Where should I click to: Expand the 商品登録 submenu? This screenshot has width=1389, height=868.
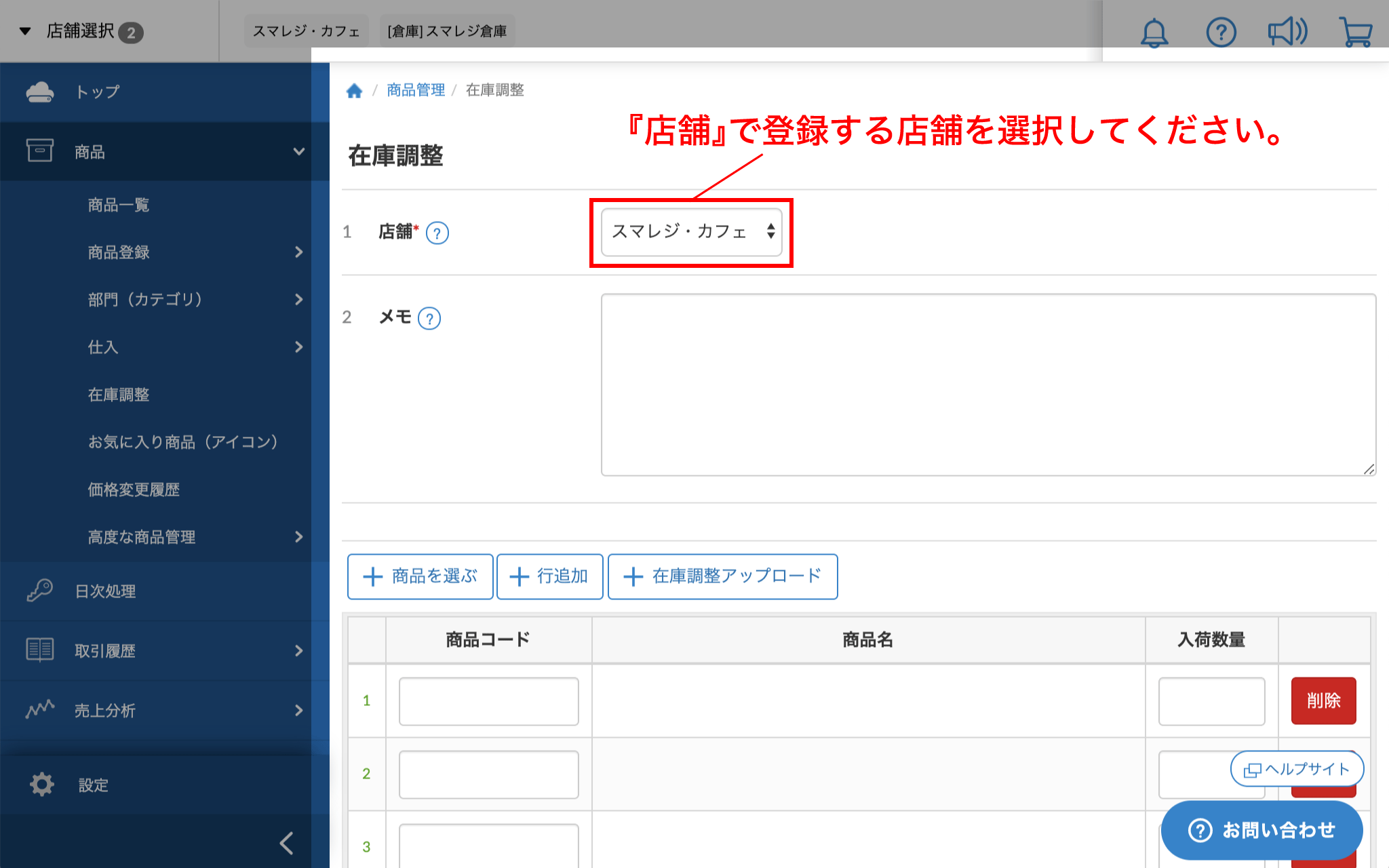[299, 252]
